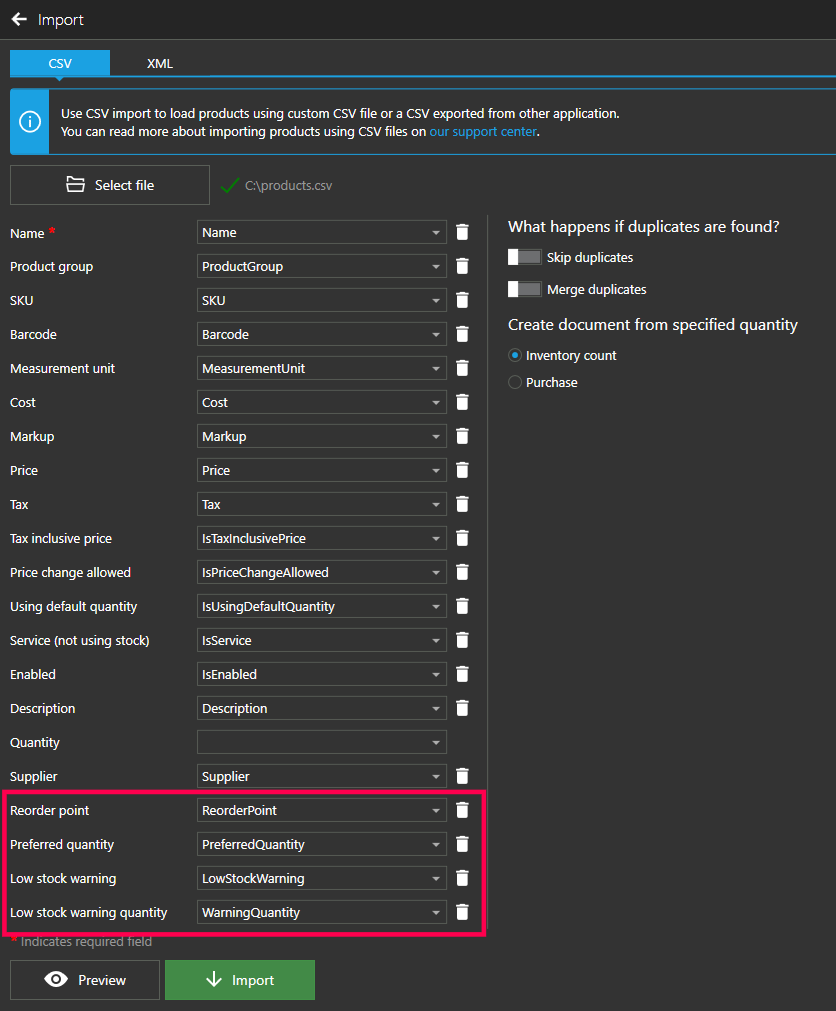
Task: Toggle Merge duplicates on
Action: [525, 289]
